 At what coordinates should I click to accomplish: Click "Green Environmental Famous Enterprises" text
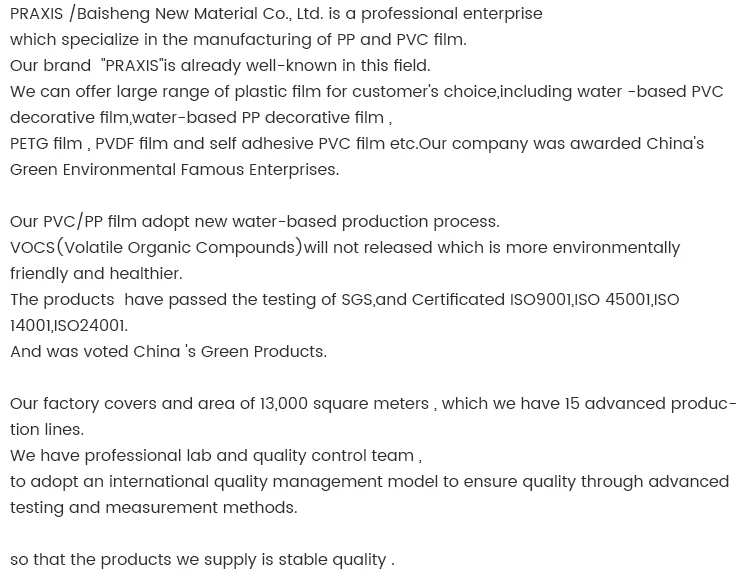coord(173,170)
